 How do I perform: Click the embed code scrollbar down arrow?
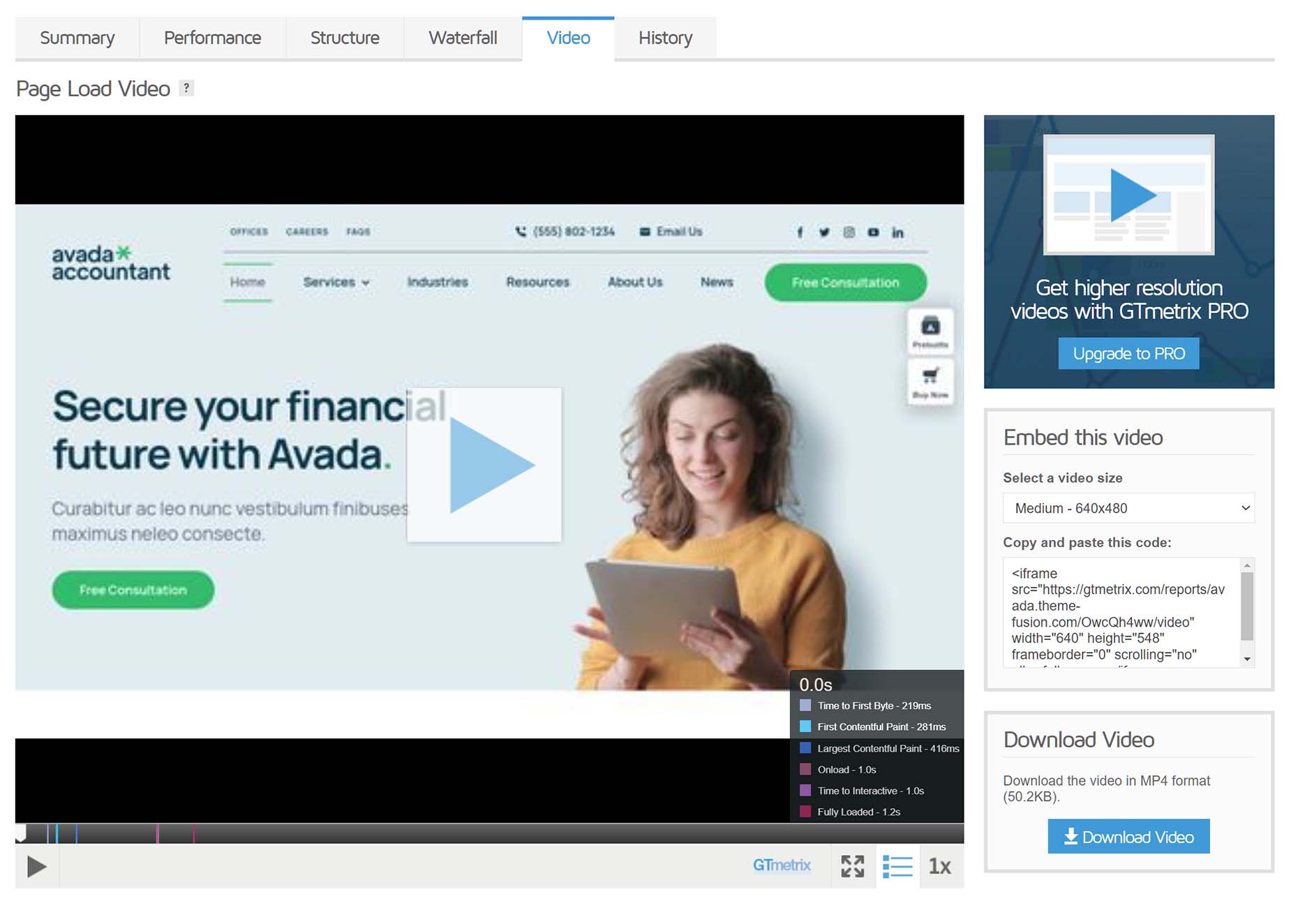tap(1247, 660)
